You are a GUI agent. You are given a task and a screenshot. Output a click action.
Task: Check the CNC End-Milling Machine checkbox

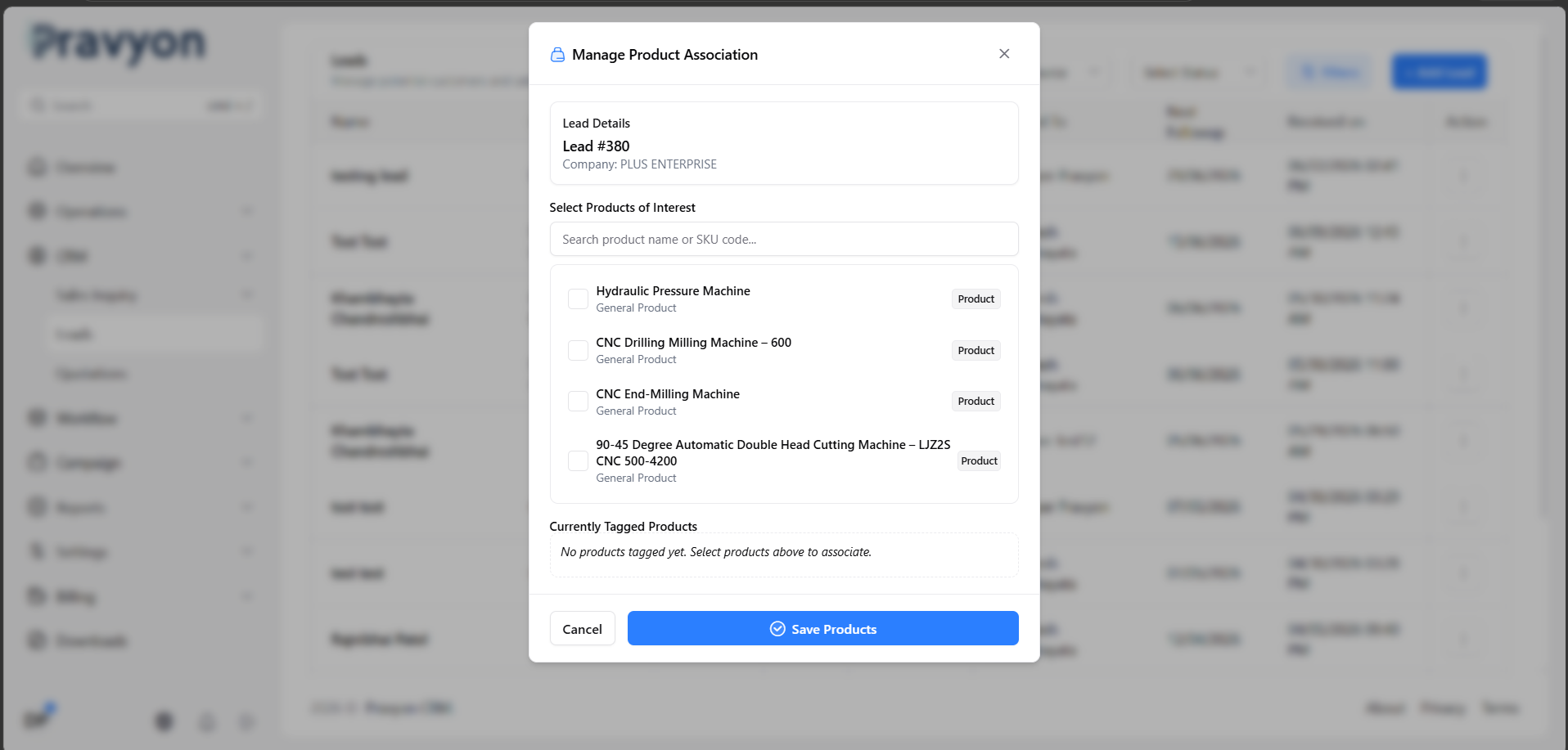pyautogui.click(x=578, y=402)
